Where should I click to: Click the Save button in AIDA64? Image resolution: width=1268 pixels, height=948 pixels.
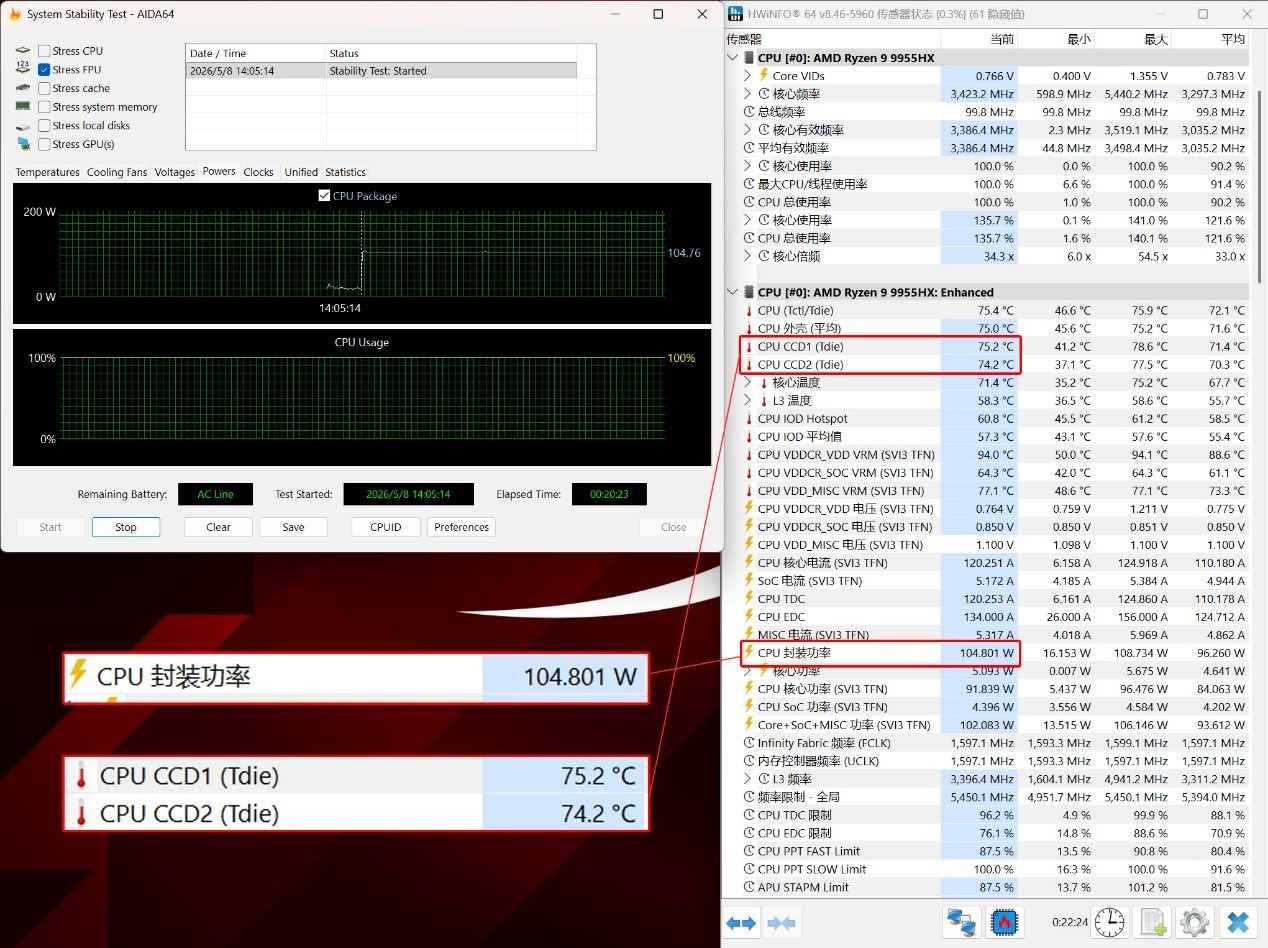pos(293,527)
